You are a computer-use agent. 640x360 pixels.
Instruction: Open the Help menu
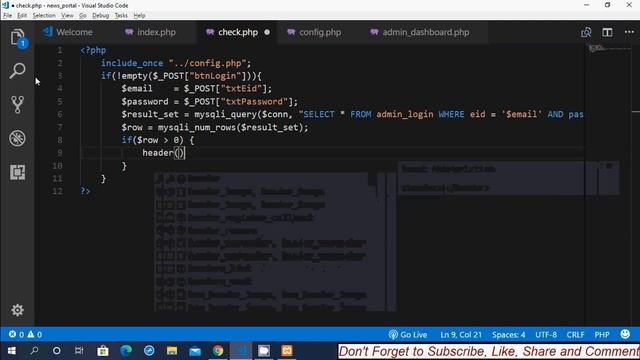139,16
